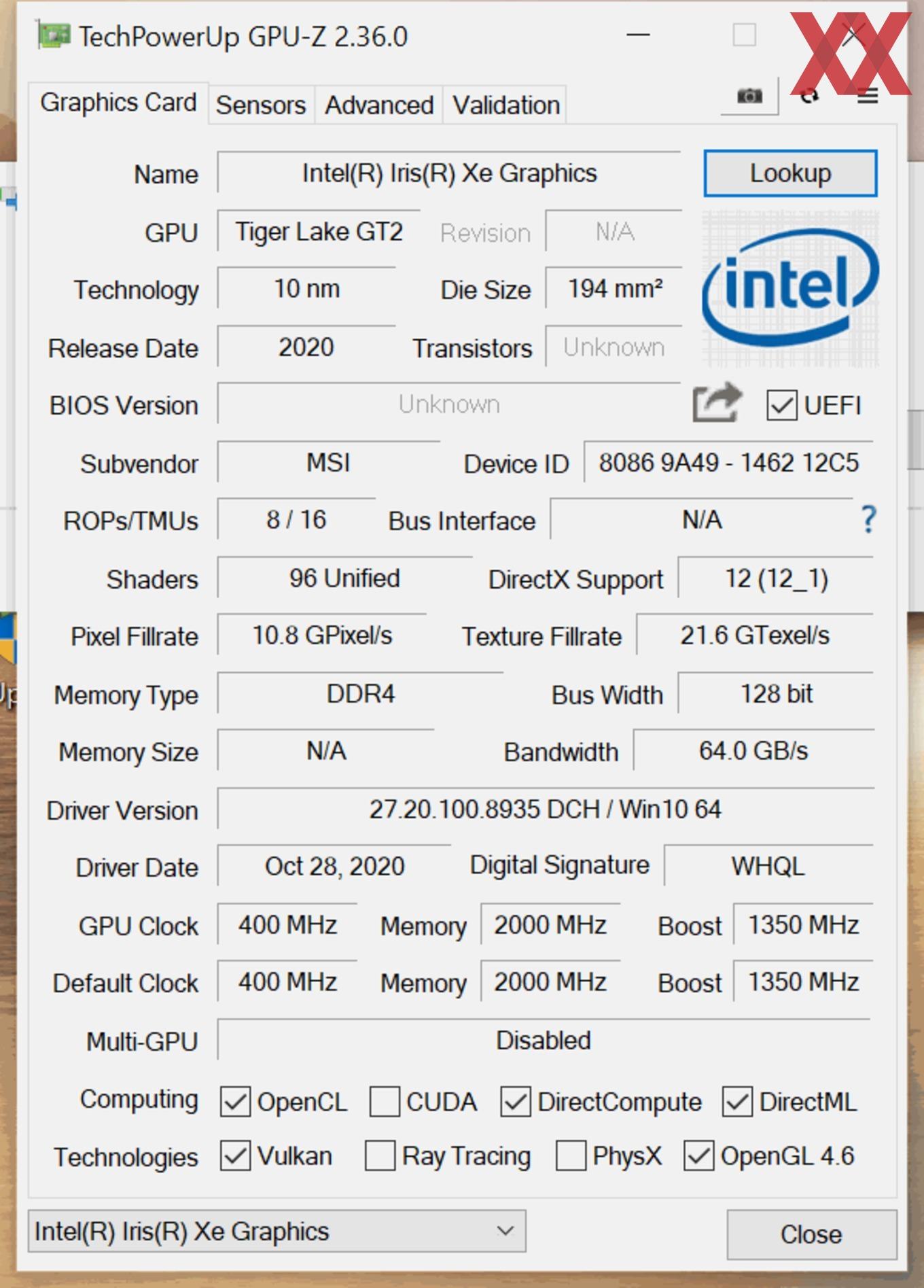Toggle the Ray Tracing checkbox
The height and width of the screenshot is (1288, 924).
point(380,1156)
